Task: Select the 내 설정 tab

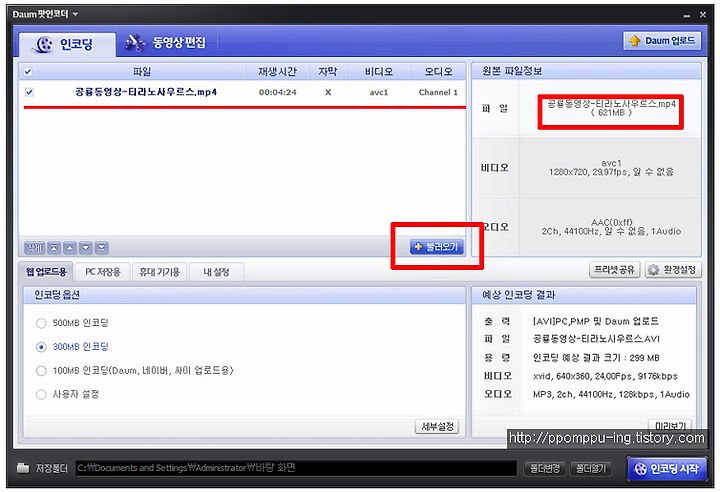Action: (216, 272)
